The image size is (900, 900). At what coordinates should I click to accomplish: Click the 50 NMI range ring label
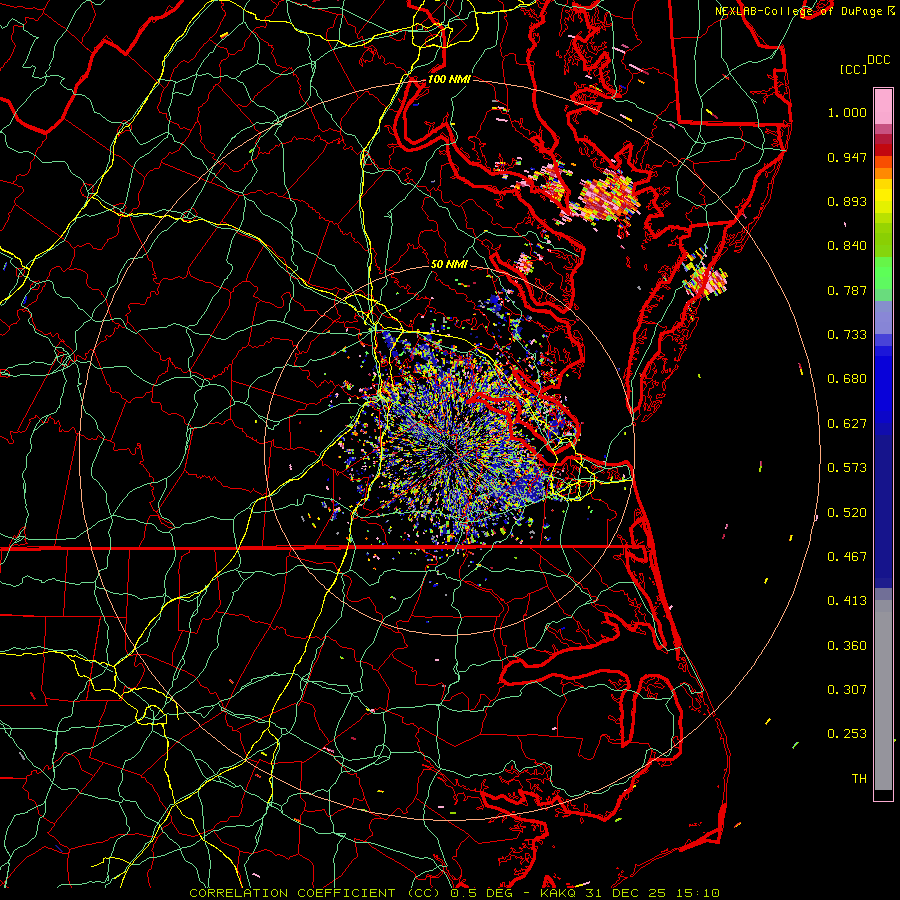point(449,264)
